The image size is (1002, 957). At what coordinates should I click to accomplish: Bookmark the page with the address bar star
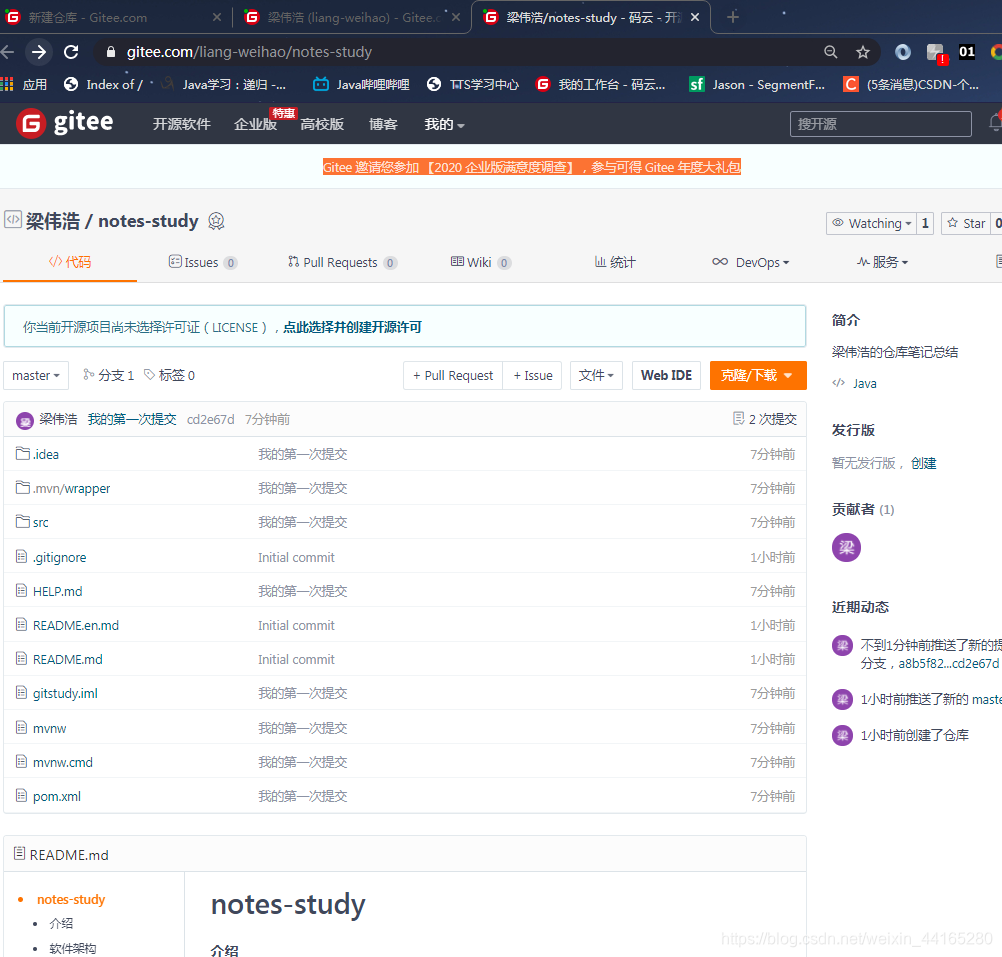860,51
